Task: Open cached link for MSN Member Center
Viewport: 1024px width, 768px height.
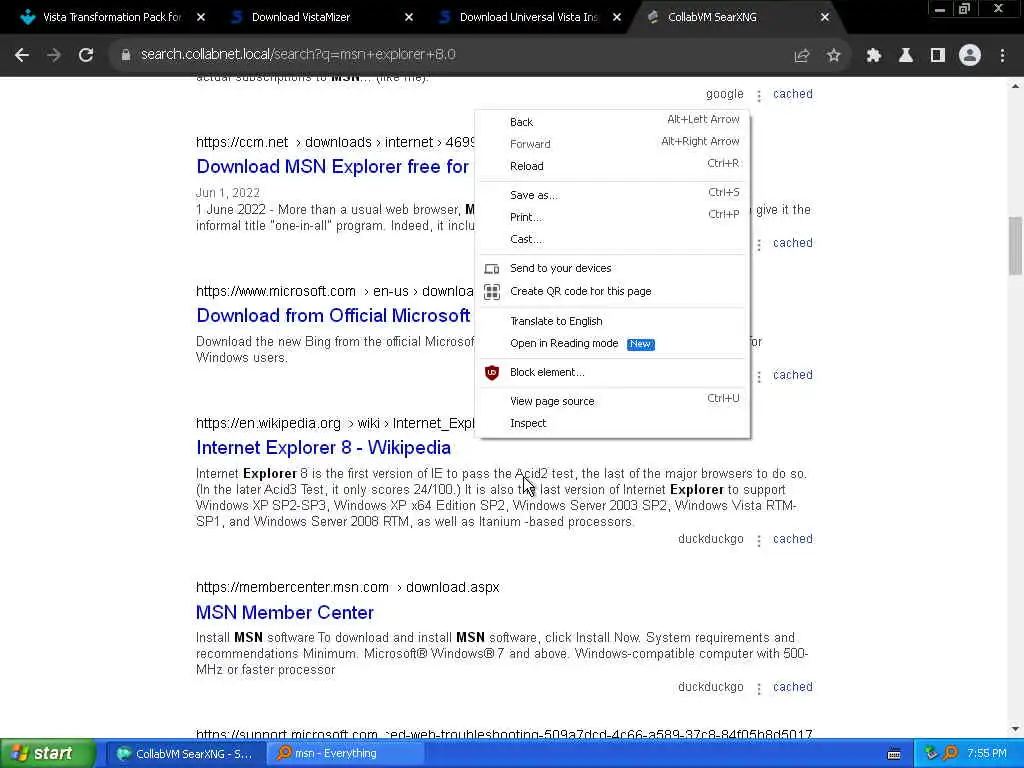Action: pyautogui.click(x=793, y=687)
